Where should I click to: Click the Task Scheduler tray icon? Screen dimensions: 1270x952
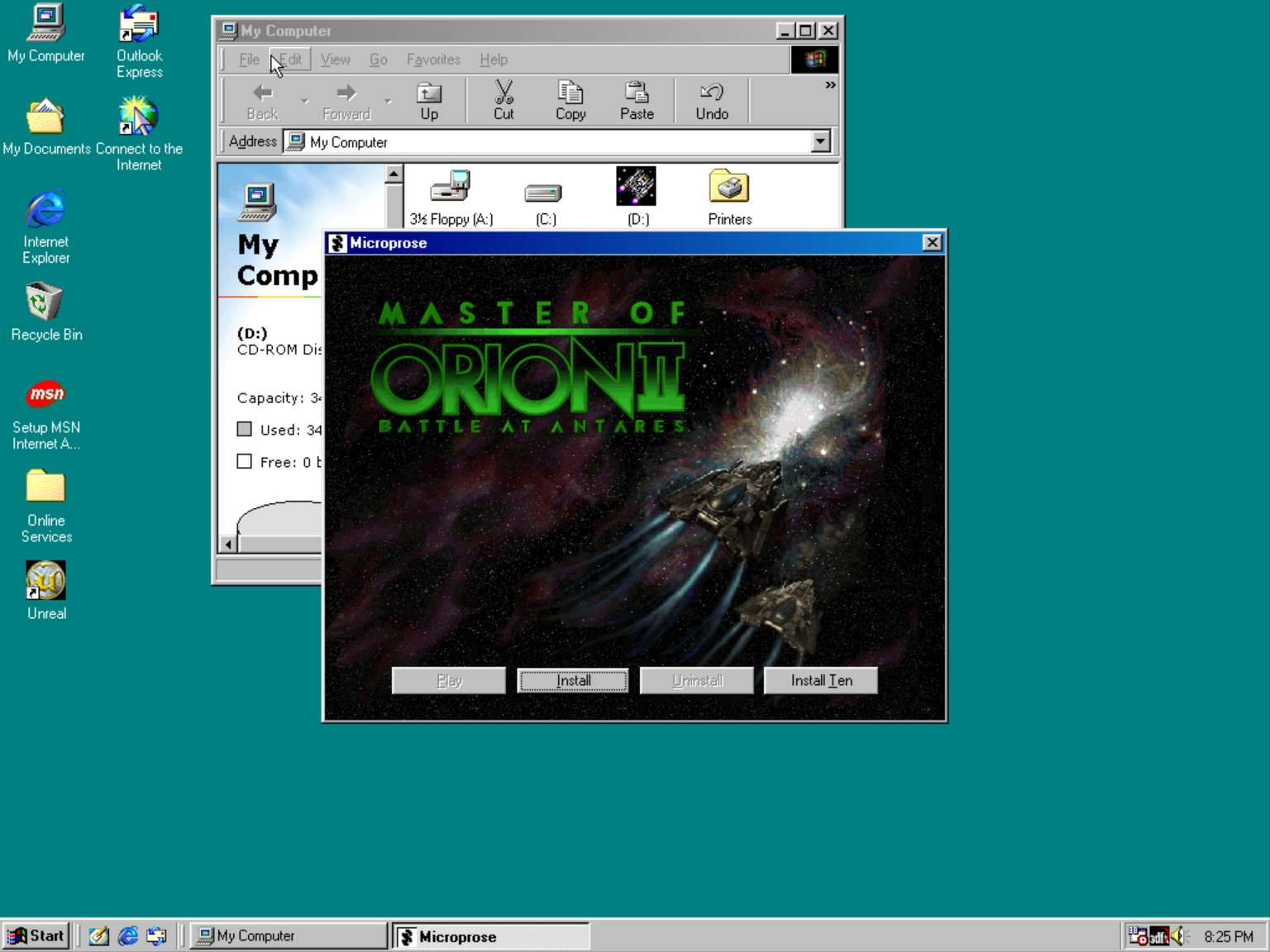[x=1139, y=936]
